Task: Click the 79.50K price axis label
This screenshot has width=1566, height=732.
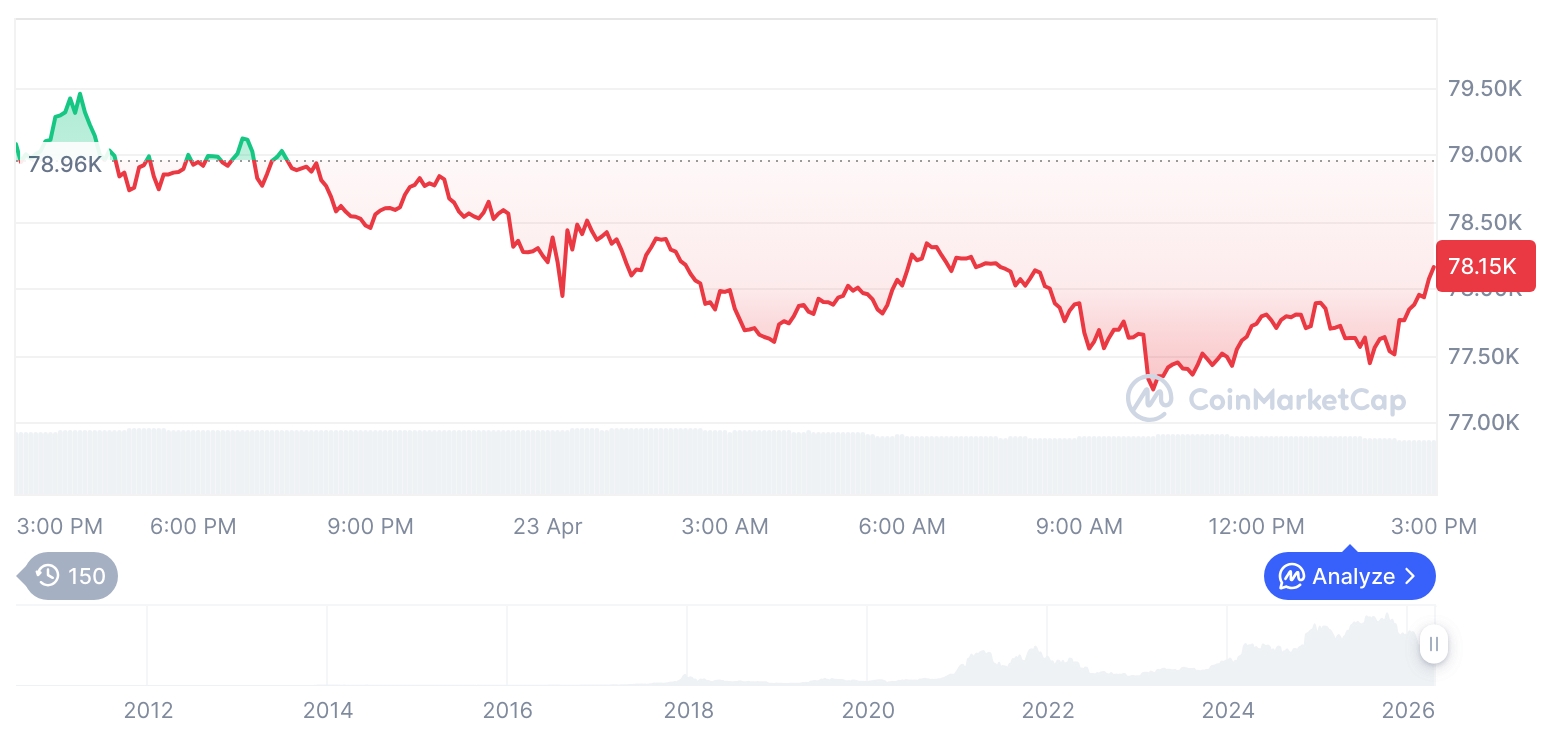Action: (x=1484, y=89)
